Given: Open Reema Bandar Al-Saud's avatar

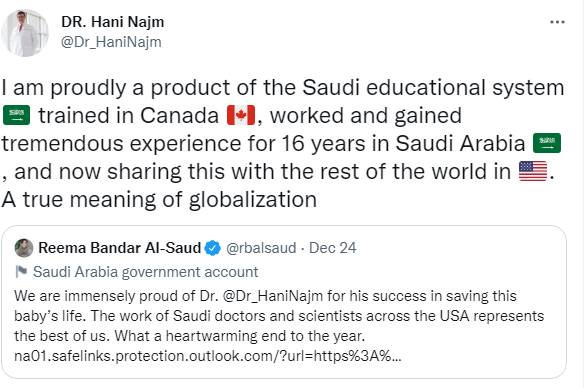Looking at the screenshot, I should (x=24, y=248).
